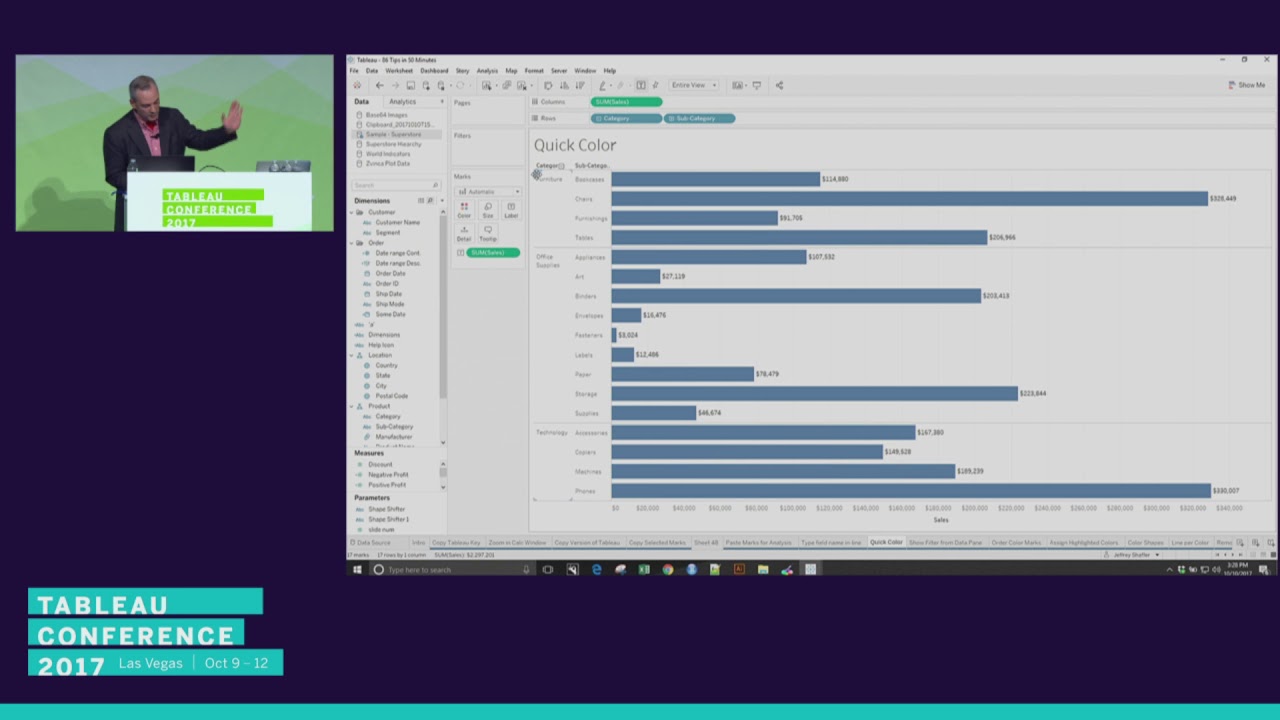Select the Negative Profit measure
The height and width of the screenshot is (720, 1280).
pos(388,475)
